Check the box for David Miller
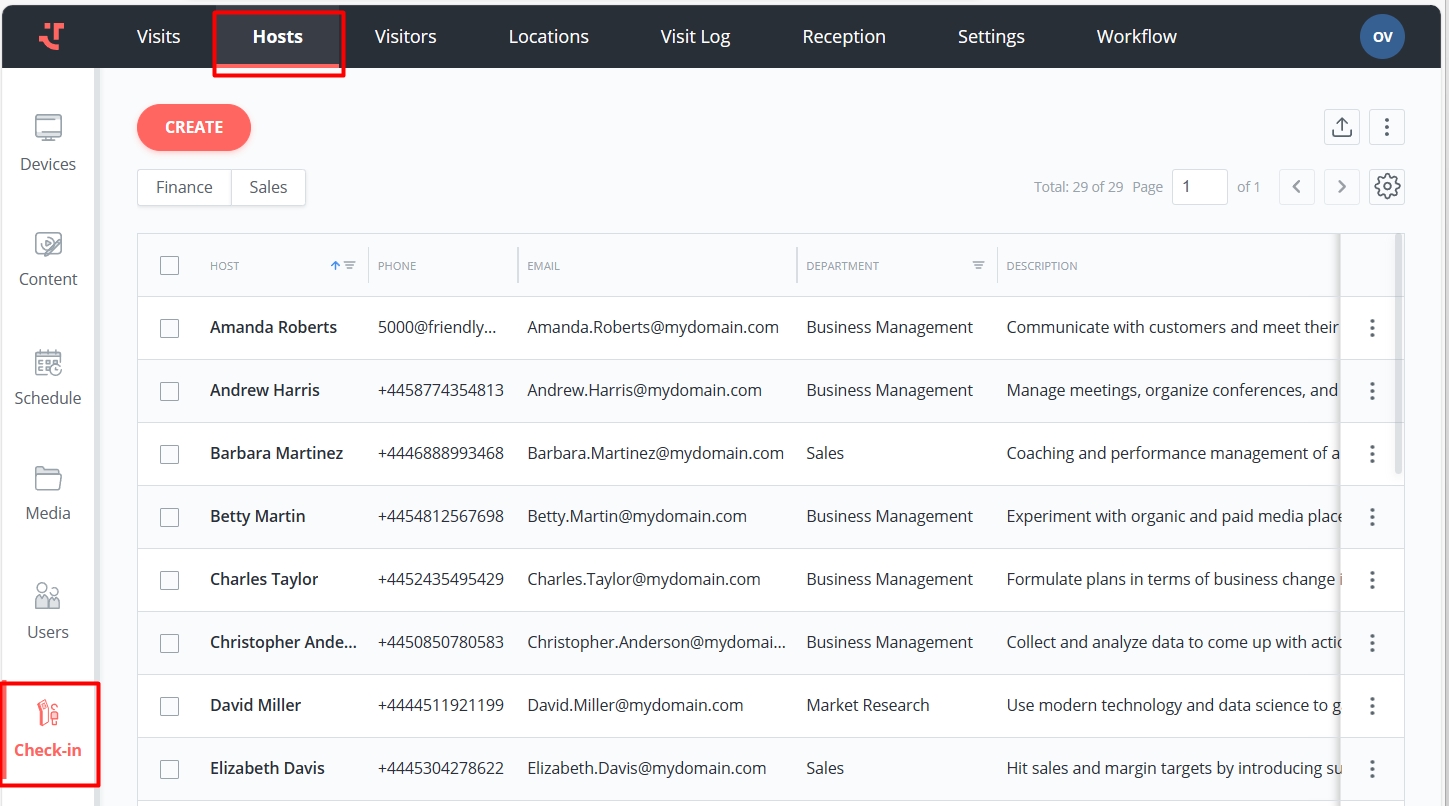1449x806 pixels. [170, 706]
